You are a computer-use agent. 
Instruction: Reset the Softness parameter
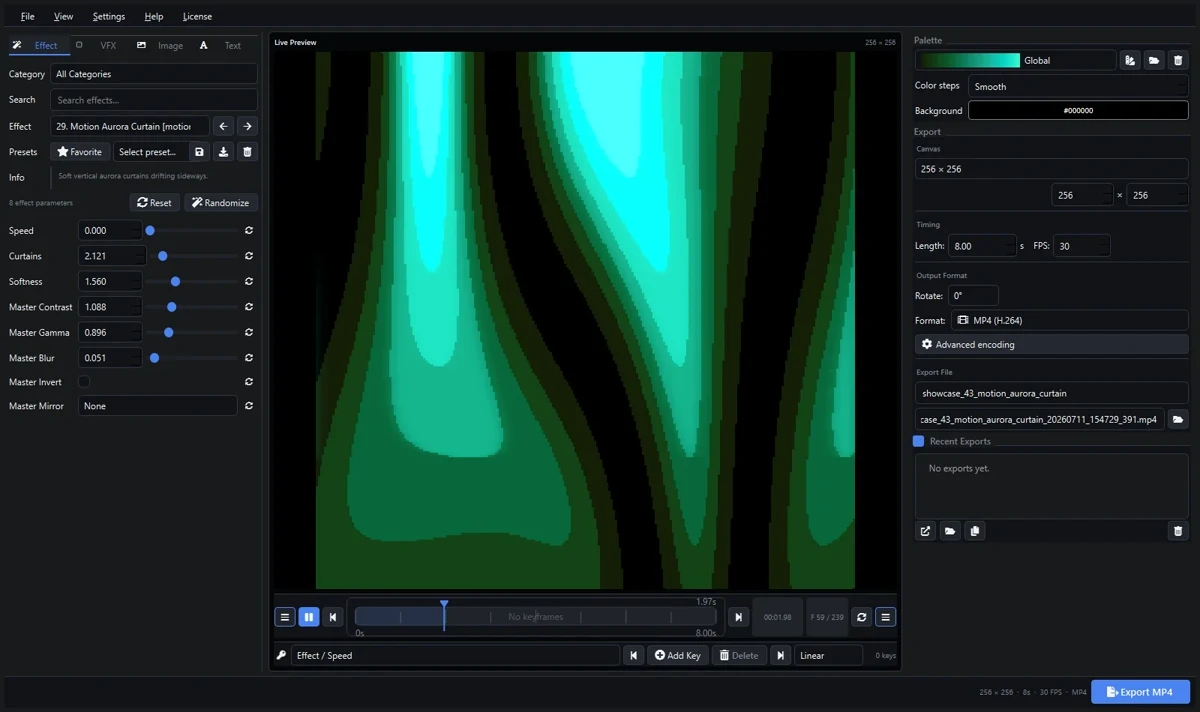[249, 281]
